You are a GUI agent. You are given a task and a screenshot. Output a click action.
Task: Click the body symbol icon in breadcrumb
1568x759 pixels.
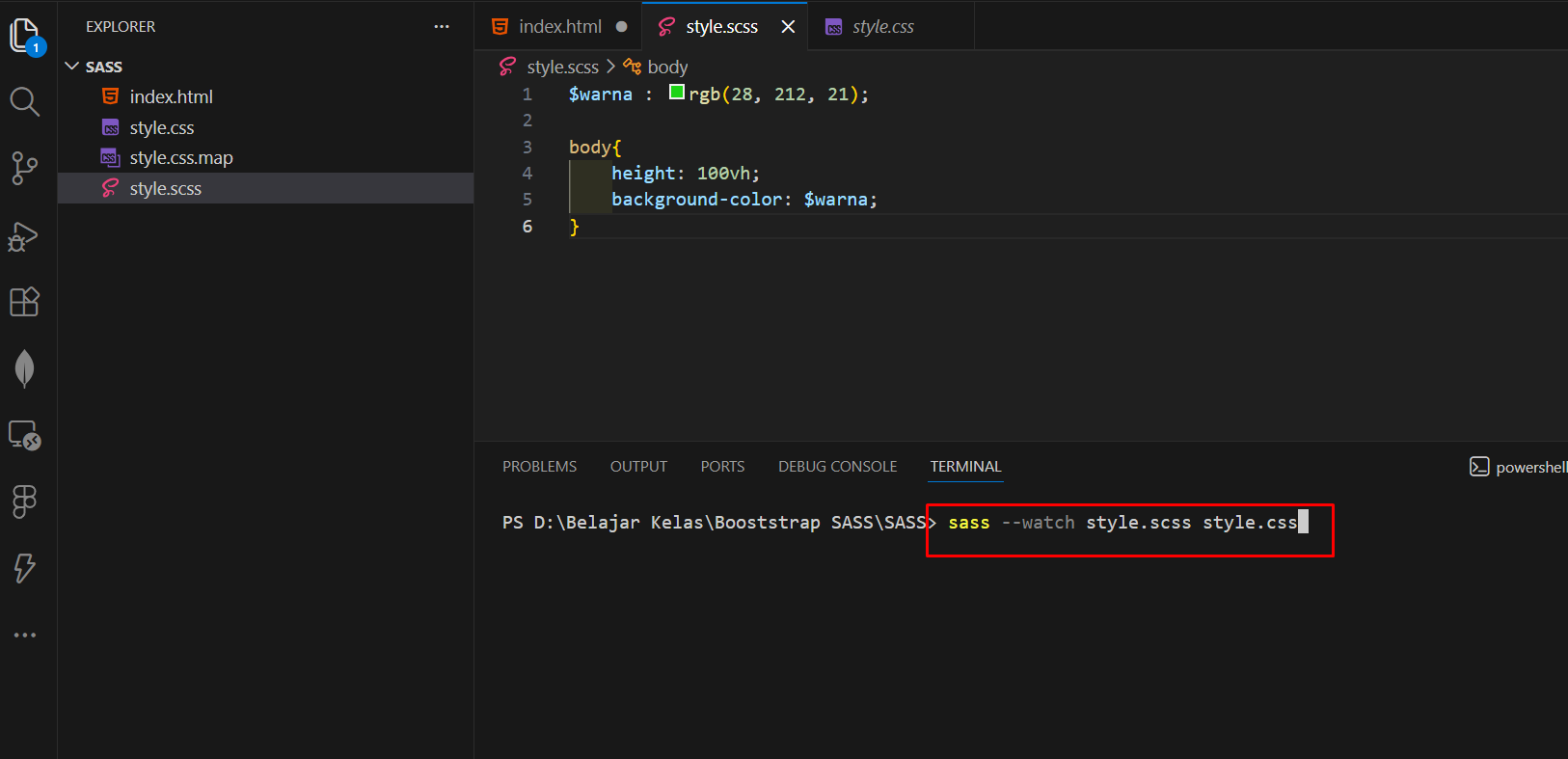(633, 67)
